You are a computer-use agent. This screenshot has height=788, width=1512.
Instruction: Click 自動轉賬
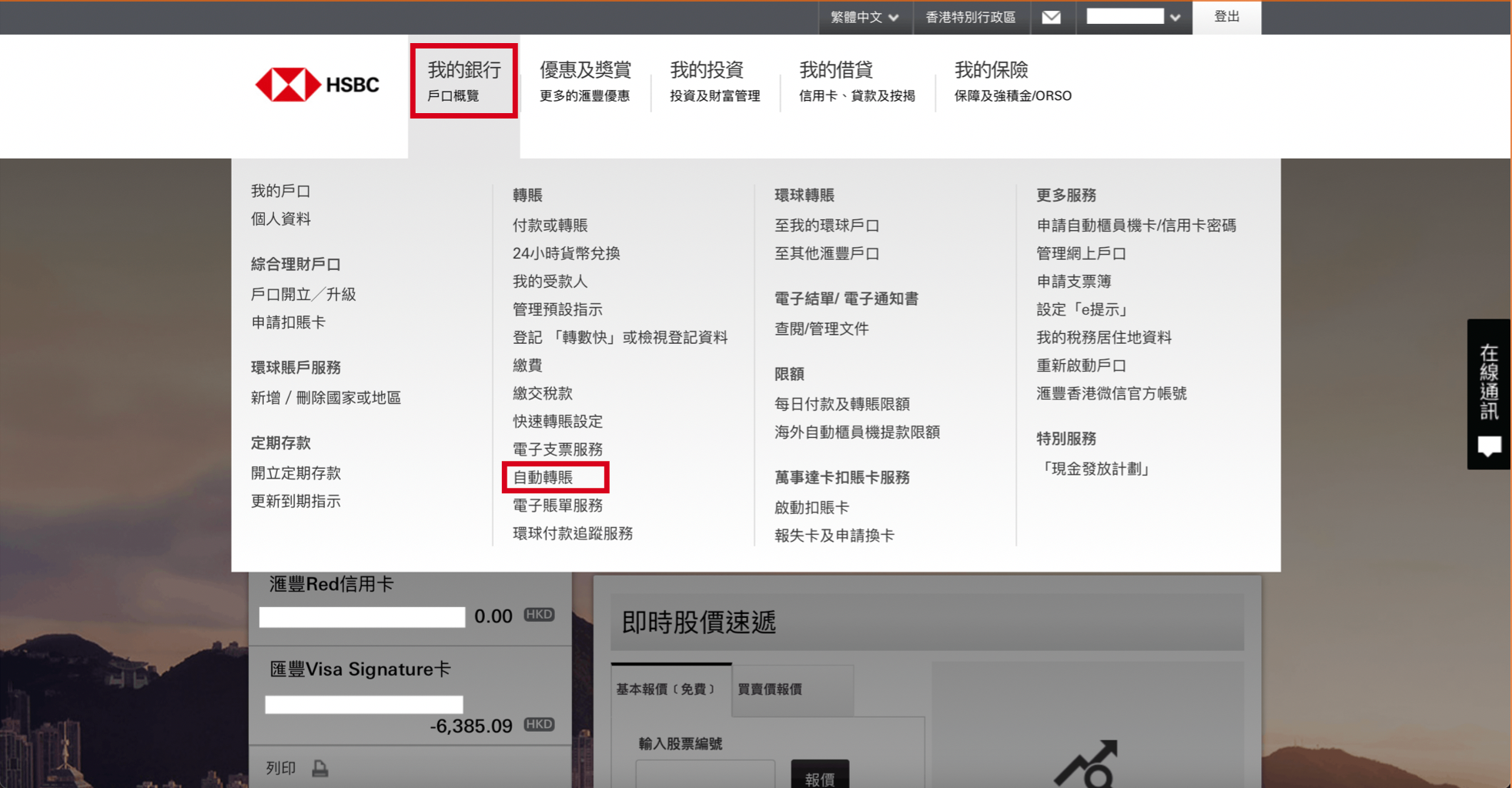coord(543,477)
